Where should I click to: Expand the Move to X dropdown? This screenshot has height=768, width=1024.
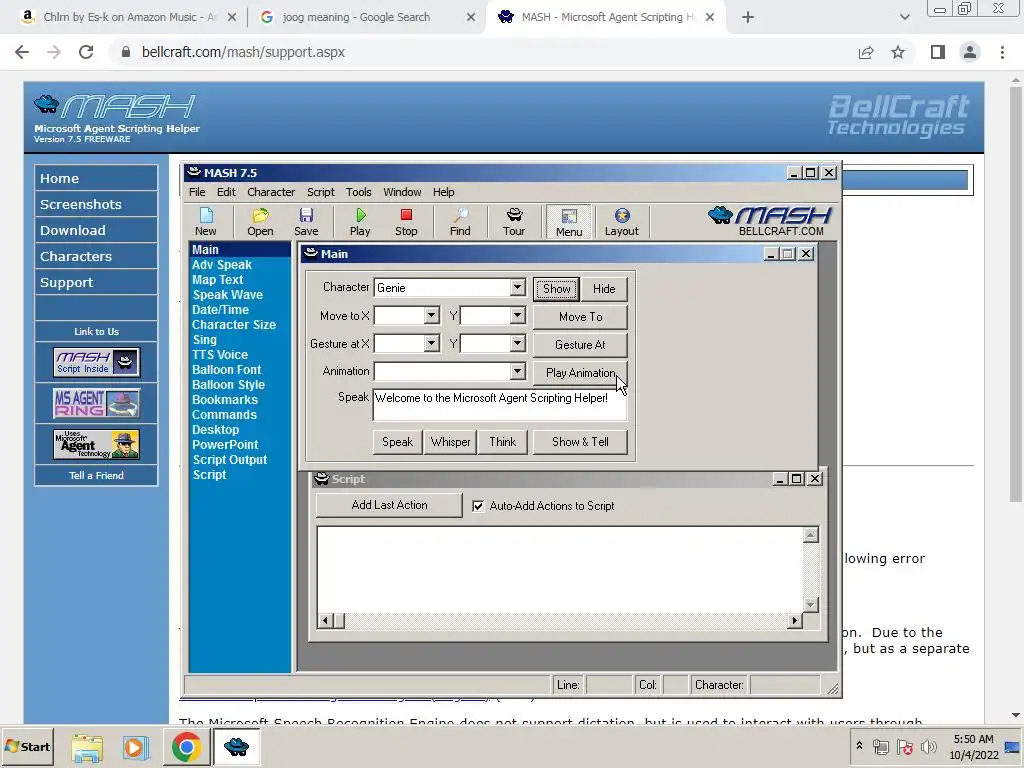point(431,315)
